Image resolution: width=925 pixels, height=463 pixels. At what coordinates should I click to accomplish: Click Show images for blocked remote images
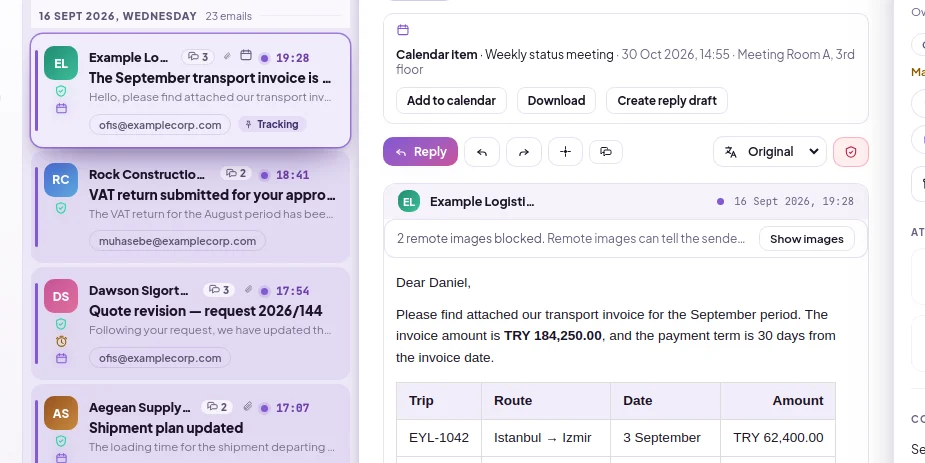pos(806,239)
